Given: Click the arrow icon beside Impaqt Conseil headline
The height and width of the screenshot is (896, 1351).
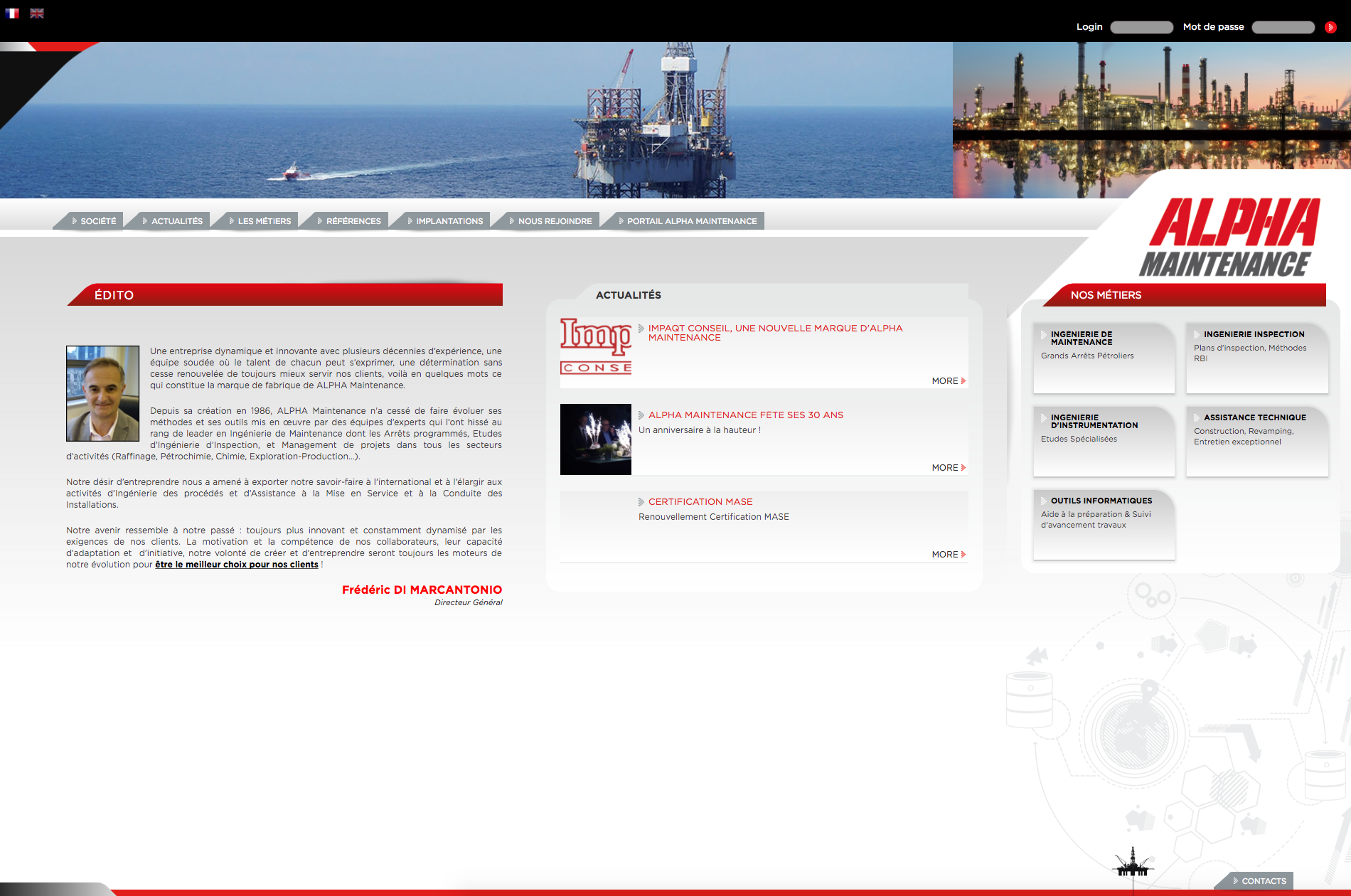Looking at the screenshot, I should point(641,329).
